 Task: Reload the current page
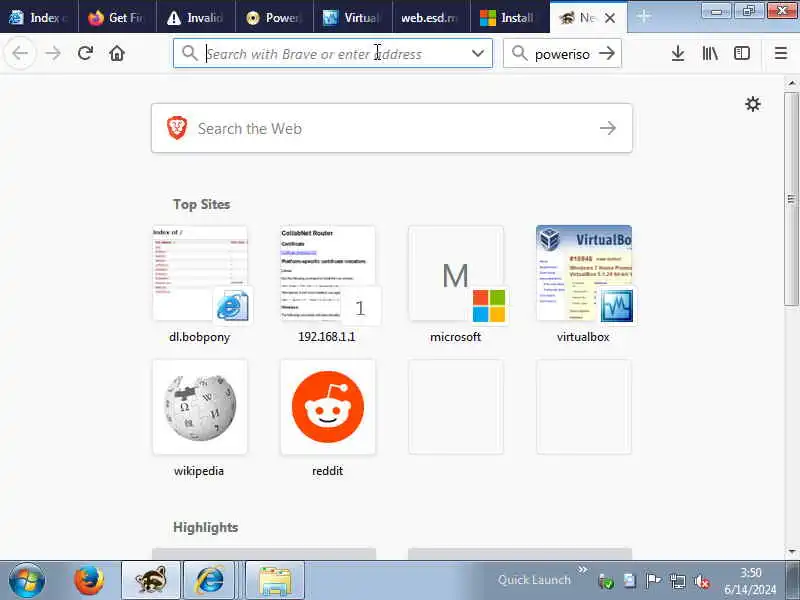coord(85,53)
